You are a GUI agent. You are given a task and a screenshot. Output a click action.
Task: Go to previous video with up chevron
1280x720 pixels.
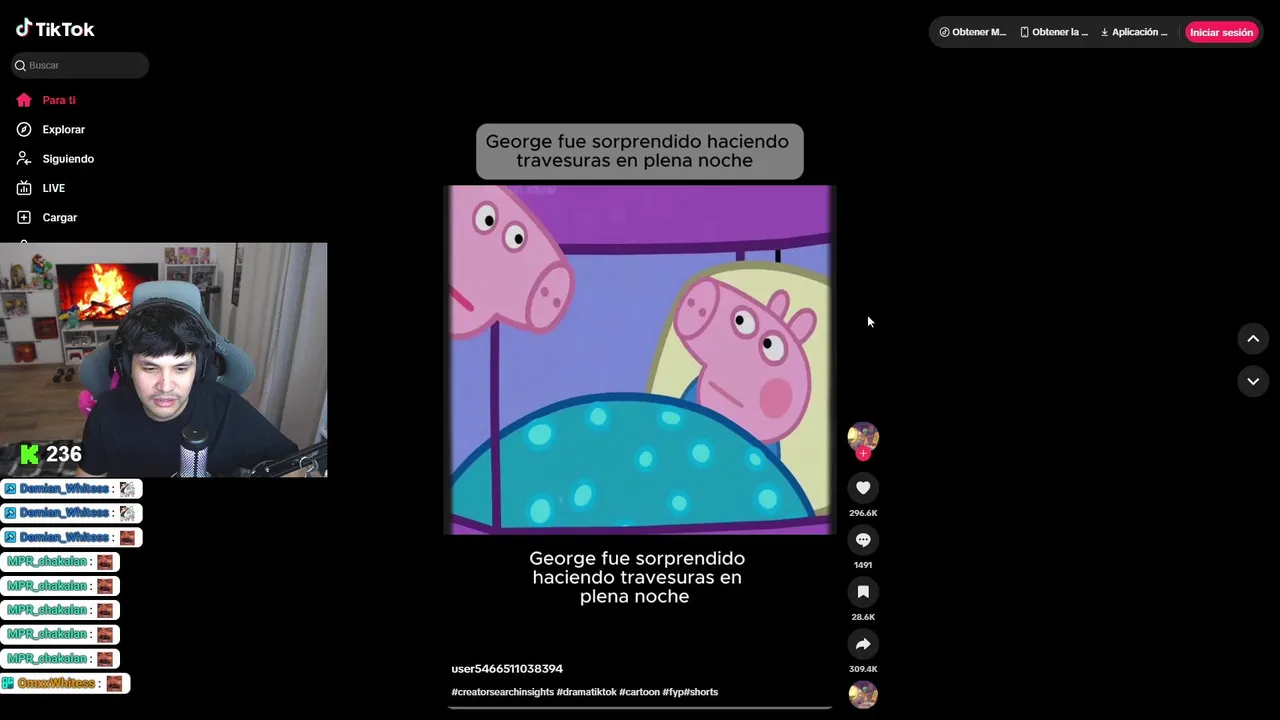pyautogui.click(x=1253, y=339)
